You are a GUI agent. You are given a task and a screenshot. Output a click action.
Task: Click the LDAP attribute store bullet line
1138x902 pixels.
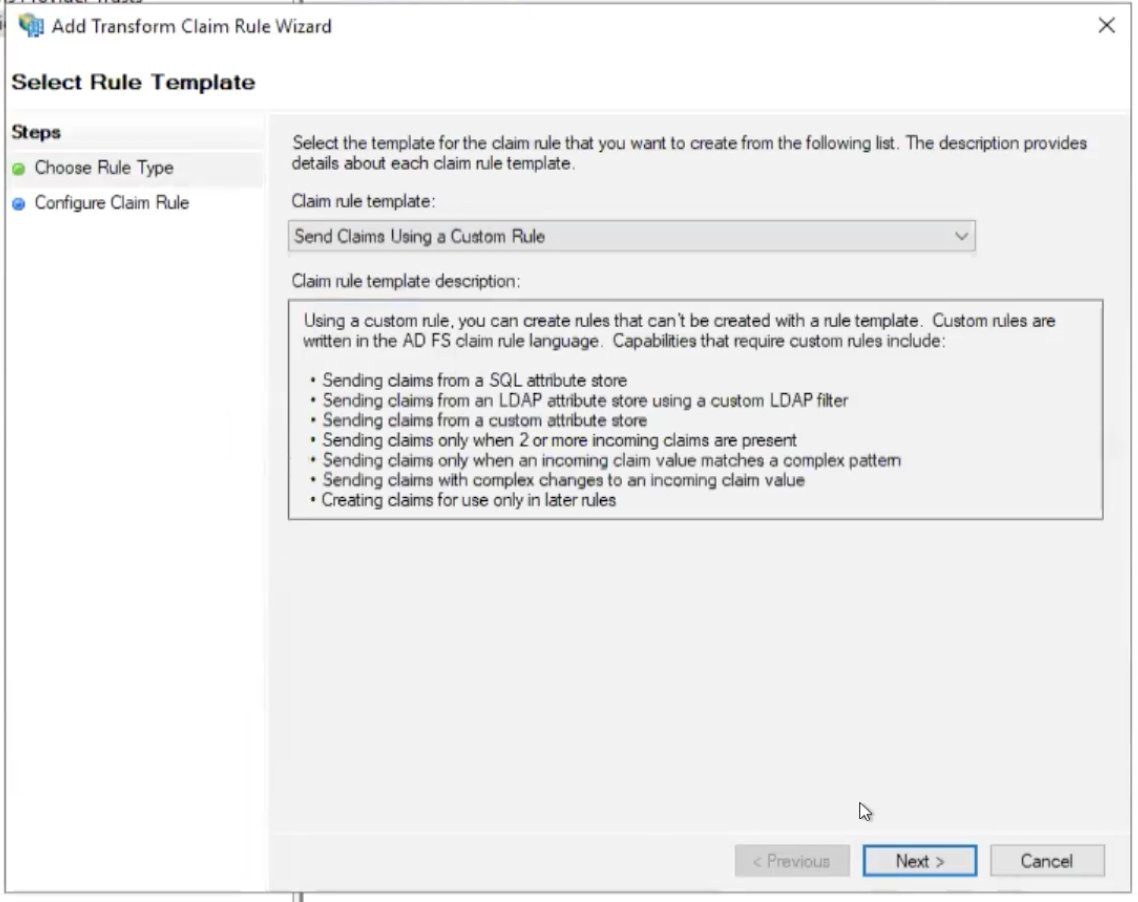pos(585,401)
